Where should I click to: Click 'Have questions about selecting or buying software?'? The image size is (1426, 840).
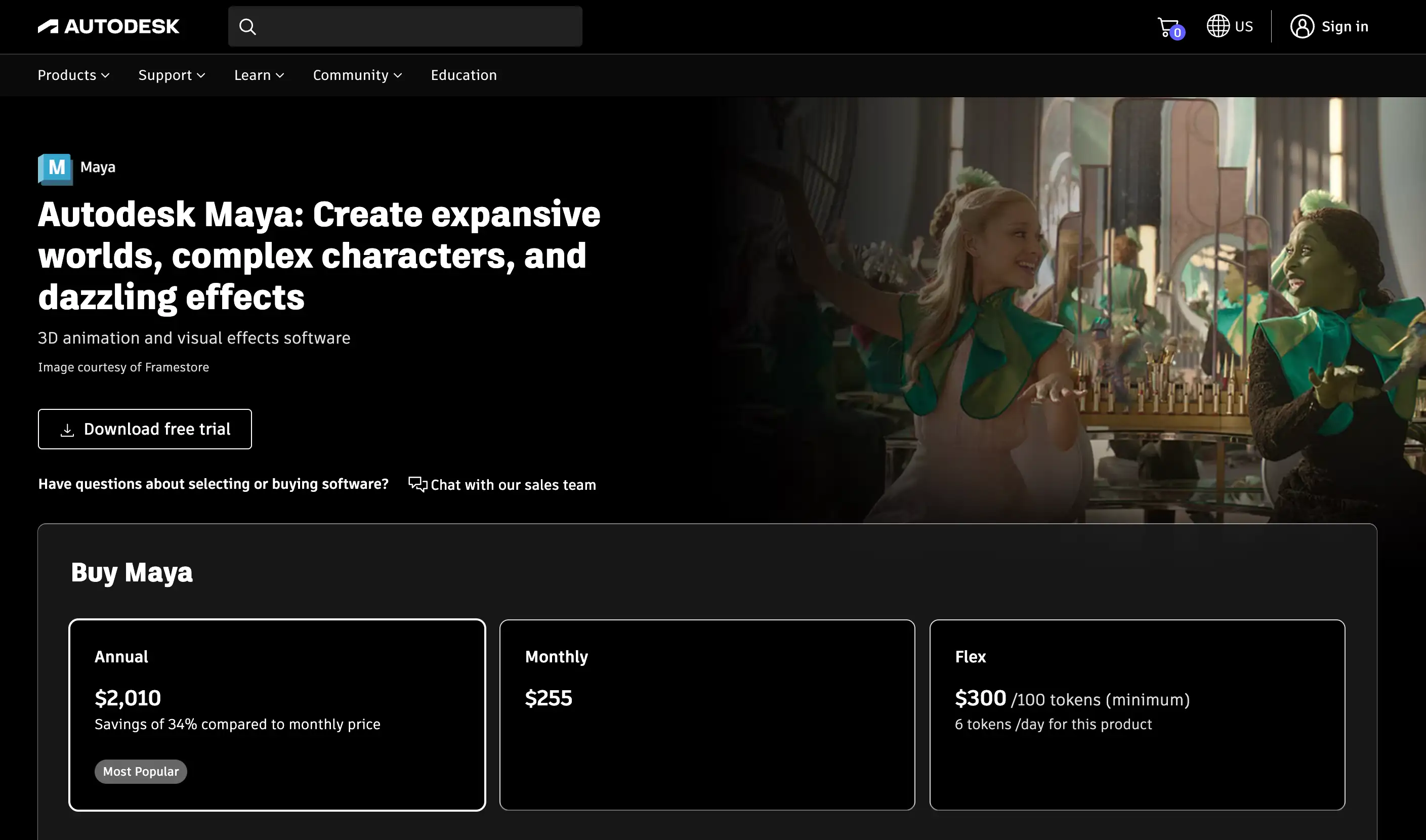click(214, 484)
